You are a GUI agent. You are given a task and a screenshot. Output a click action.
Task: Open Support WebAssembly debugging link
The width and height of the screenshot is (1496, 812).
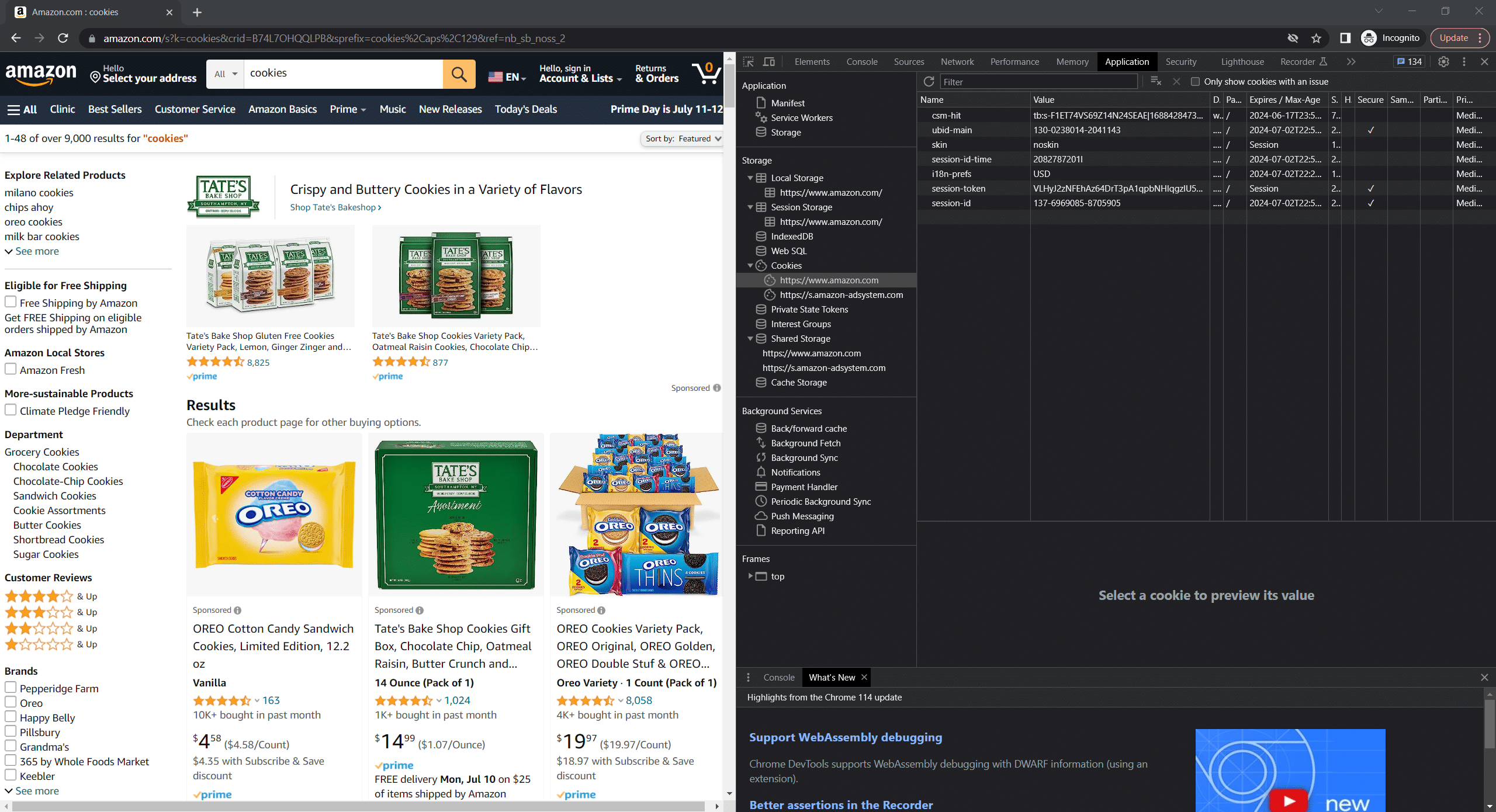[x=846, y=738]
